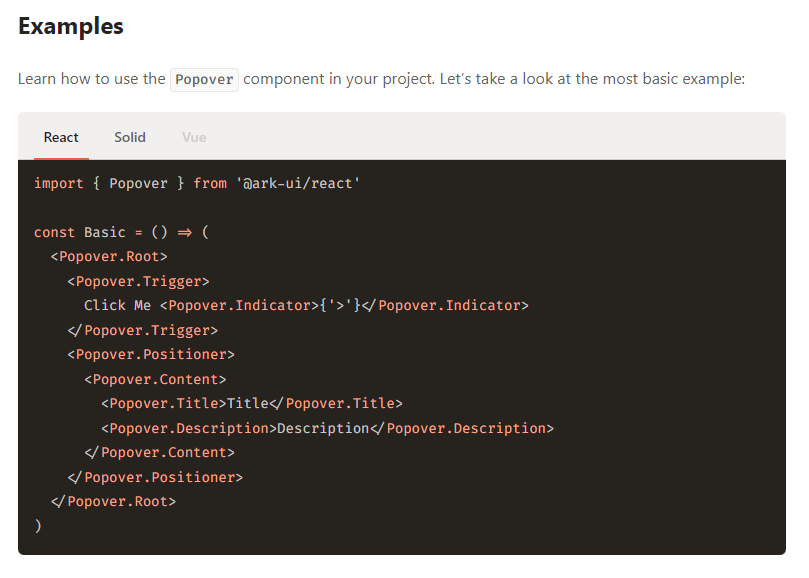
Task: Switch to the Vue tab
Action: 193,137
